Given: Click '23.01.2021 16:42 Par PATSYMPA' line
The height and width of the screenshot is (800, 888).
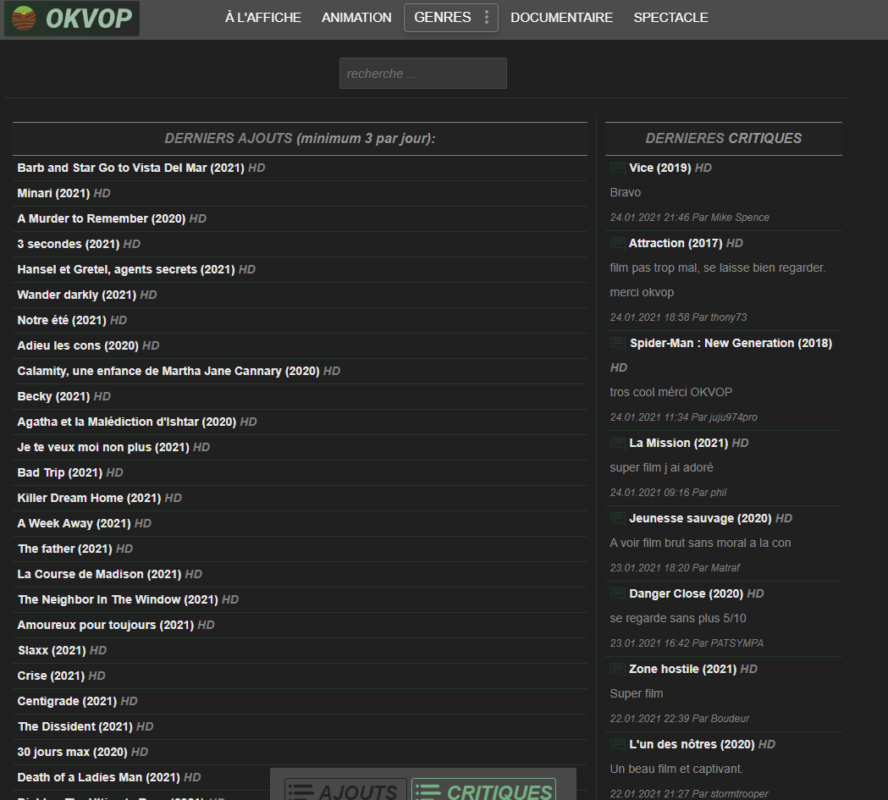Looking at the screenshot, I should (686, 643).
